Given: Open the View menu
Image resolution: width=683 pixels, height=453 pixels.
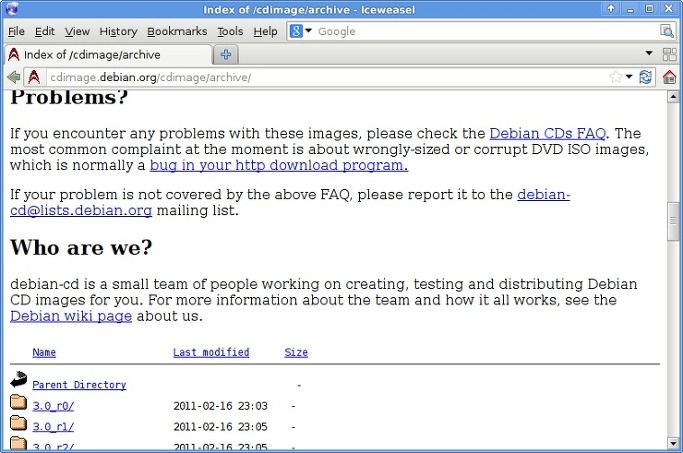Looking at the screenshot, I should [x=77, y=31].
